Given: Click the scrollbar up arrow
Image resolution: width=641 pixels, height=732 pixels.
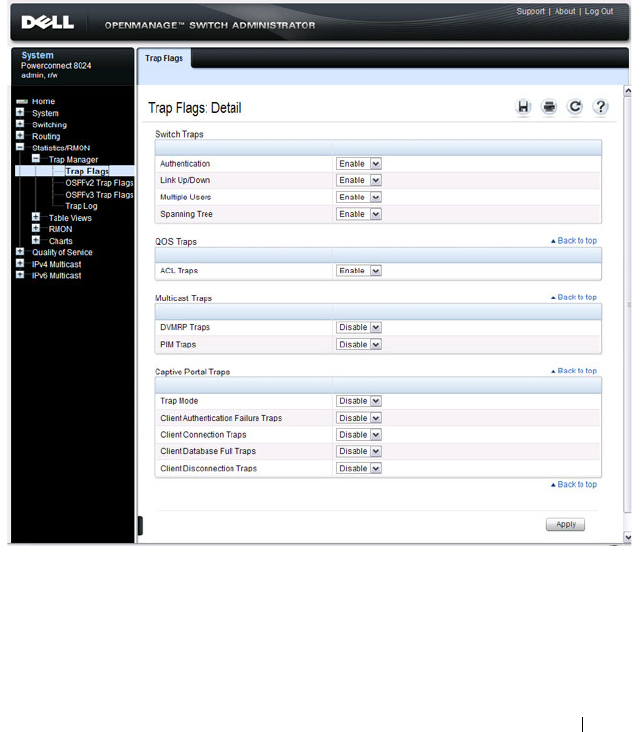Looking at the screenshot, I should tap(628, 91).
